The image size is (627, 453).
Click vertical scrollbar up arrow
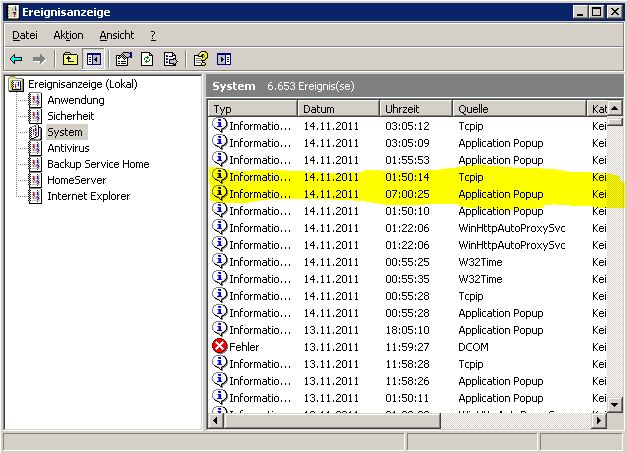(615, 108)
